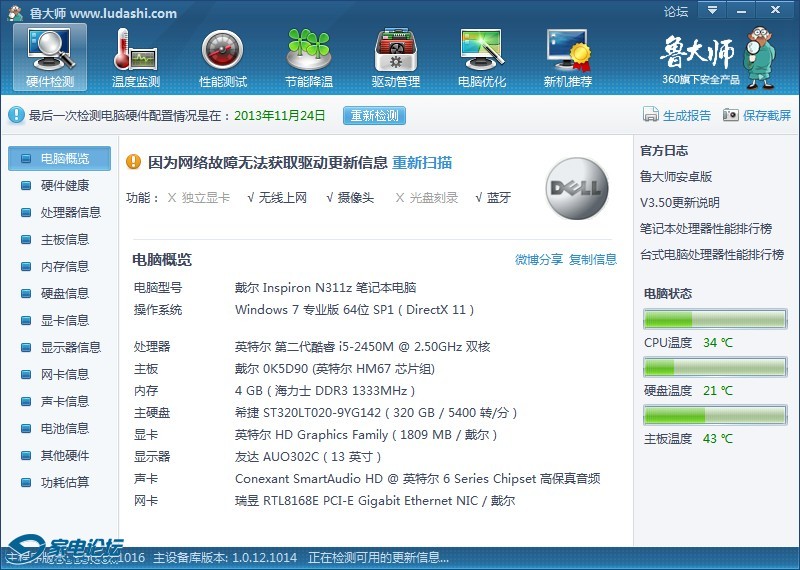
Task: Open the 微博分享 Weibo share link
Action: tap(539, 260)
